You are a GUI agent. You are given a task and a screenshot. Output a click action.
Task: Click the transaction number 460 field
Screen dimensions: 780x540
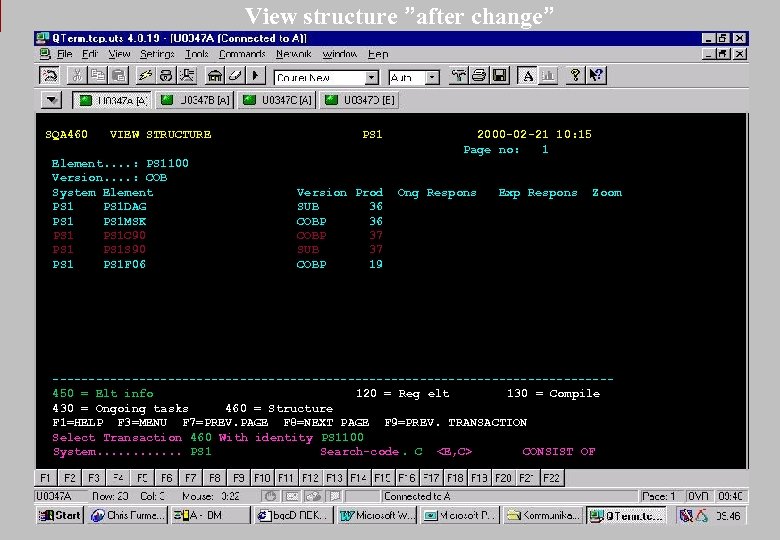201,438
